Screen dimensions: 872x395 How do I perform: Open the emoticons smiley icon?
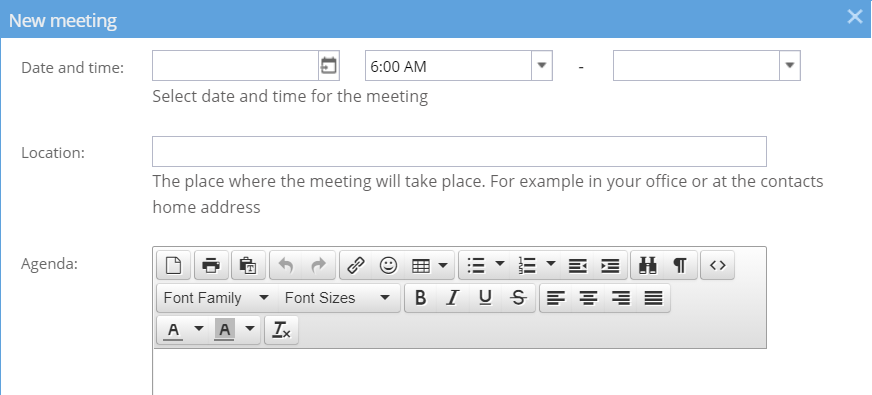[x=388, y=265]
